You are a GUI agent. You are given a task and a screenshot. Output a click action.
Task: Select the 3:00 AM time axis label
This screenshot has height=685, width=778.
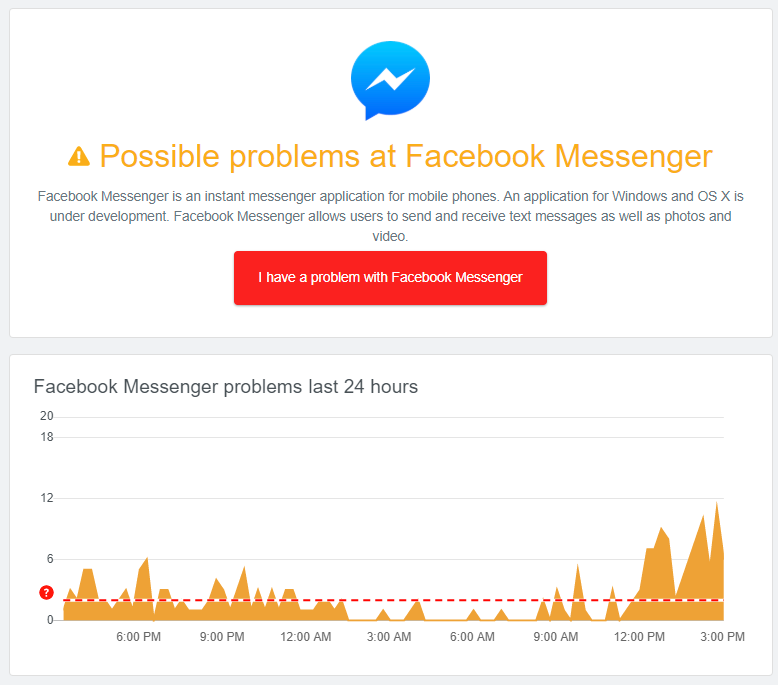point(389,637)
